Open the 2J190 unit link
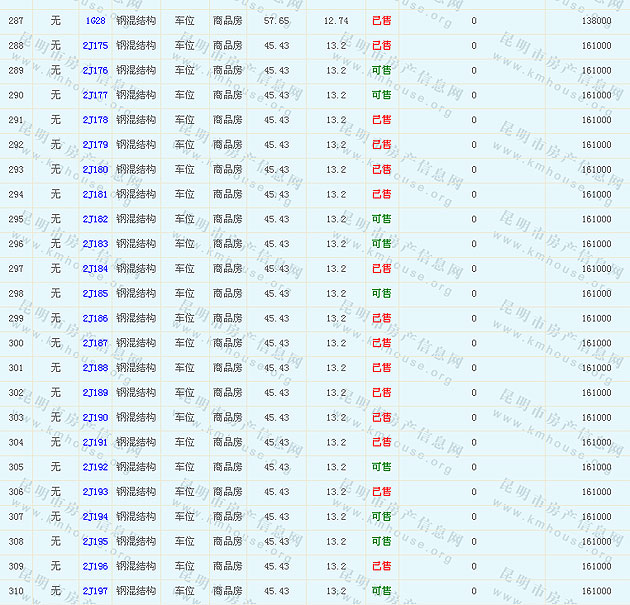 [x=95, y=418]
